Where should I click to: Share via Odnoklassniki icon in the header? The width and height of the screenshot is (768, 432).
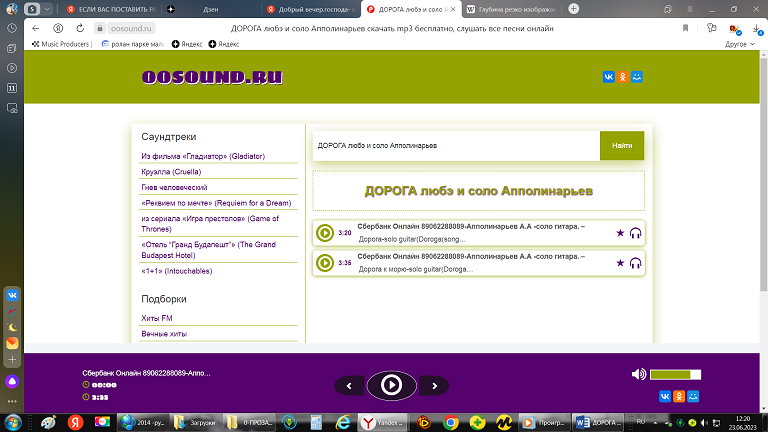623,77
